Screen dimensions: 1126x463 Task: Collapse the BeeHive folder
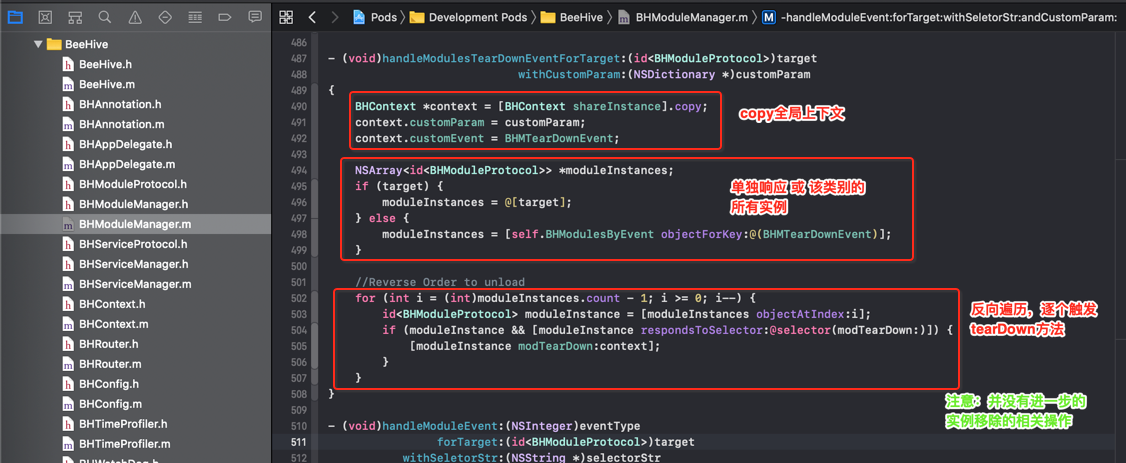[x=38, y=45]
